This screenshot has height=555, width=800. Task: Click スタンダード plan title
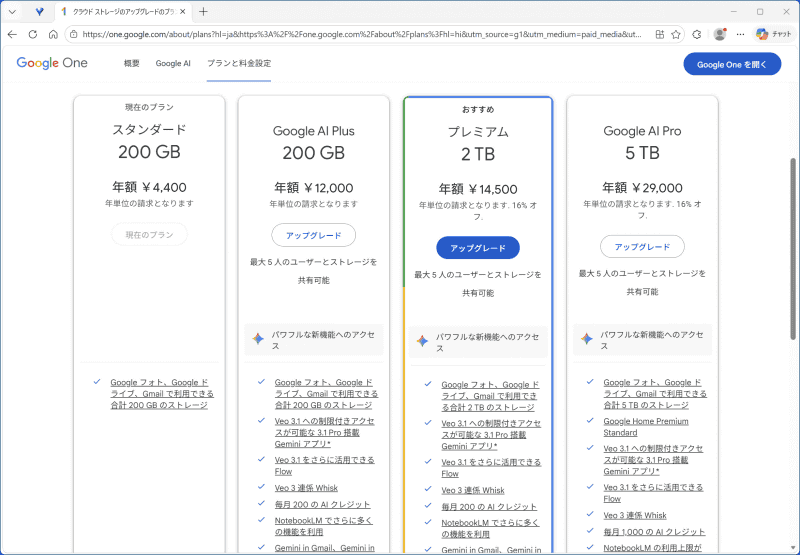pos(149,130)
